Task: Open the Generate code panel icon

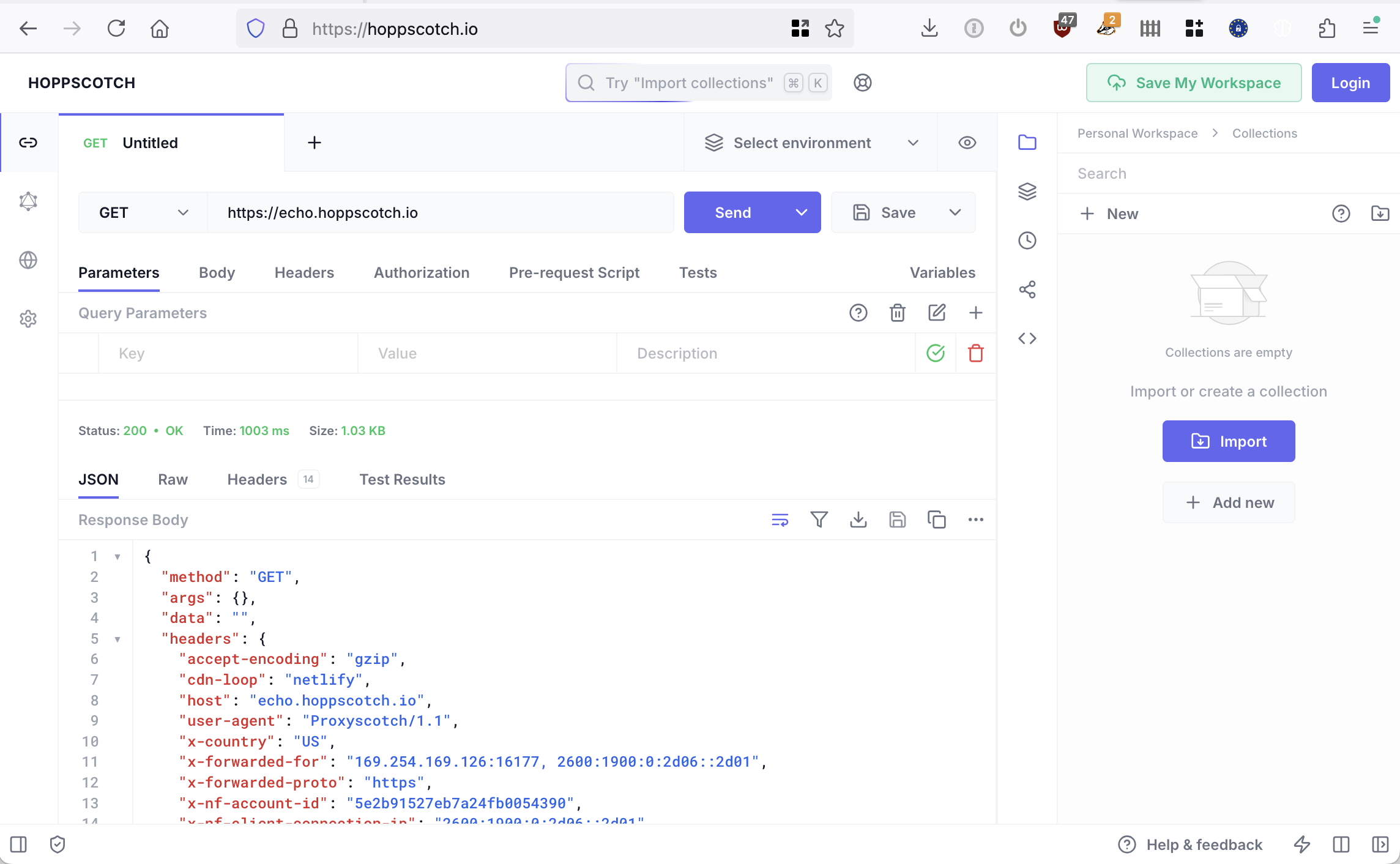Action: [x=1027, y=338]
